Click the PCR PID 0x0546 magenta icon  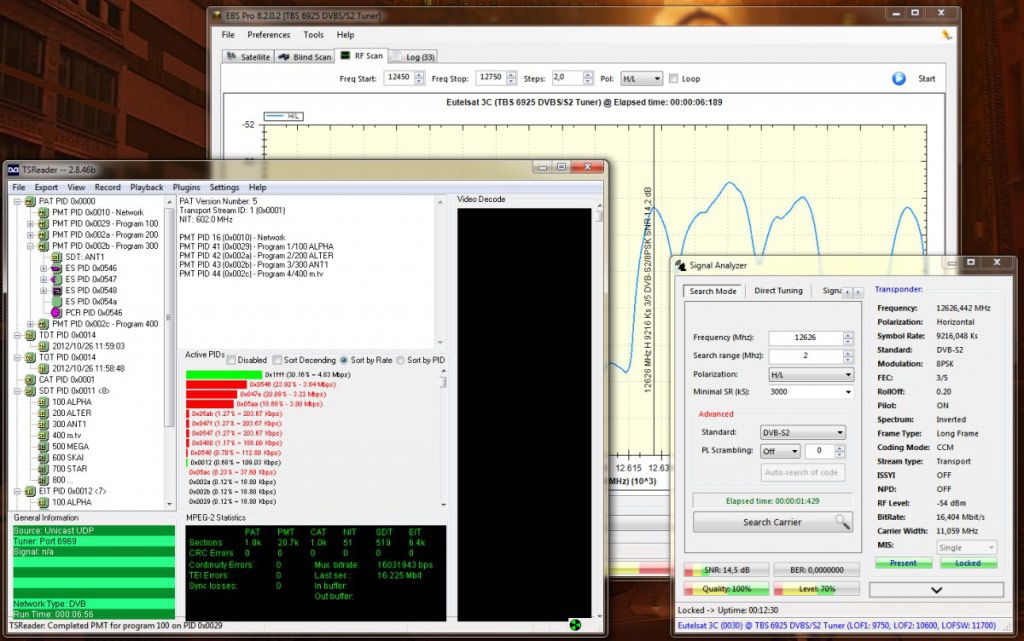click(x=57, y=312)
